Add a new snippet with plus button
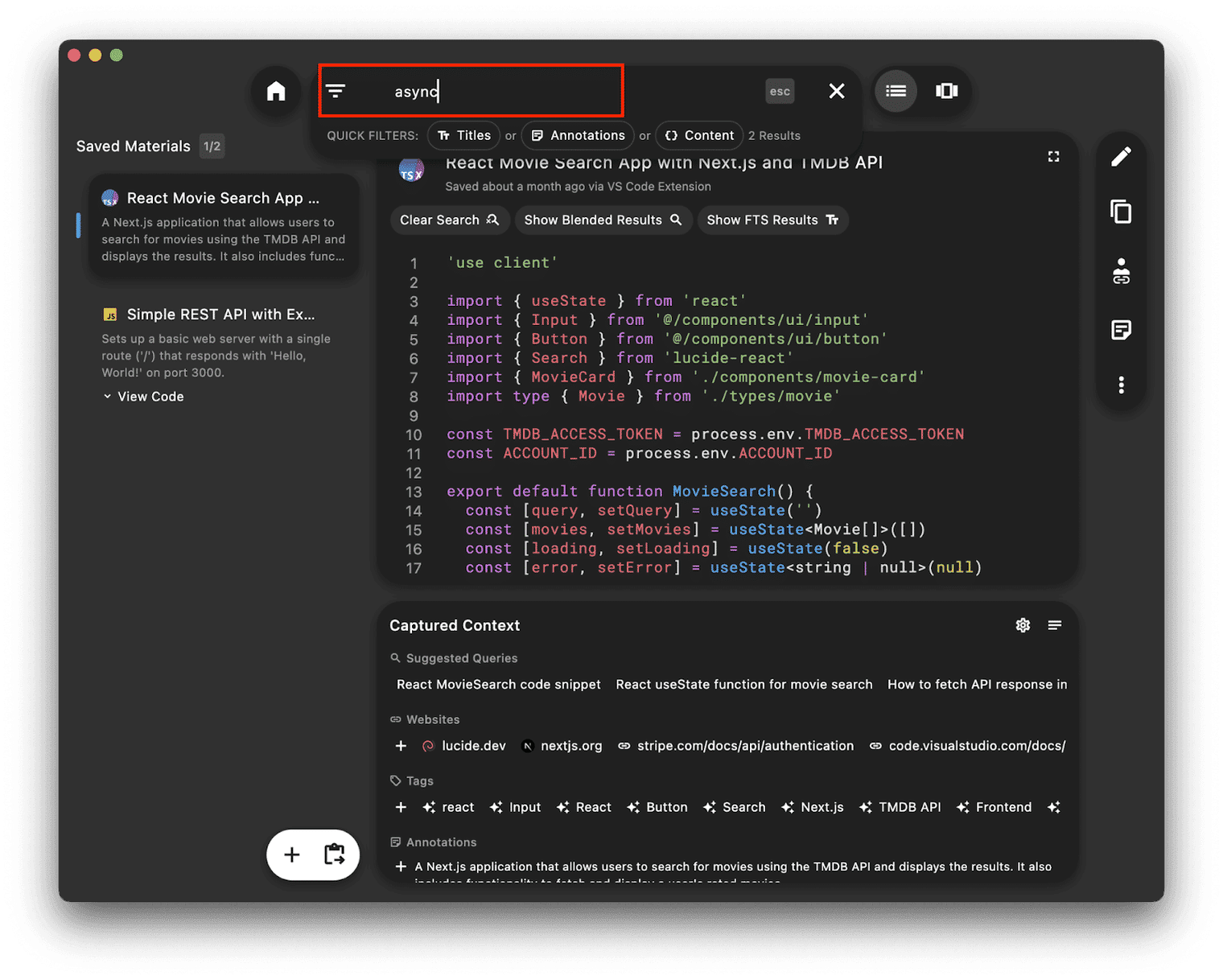This screenshot has width=1223, height=980. (x=292, y=854)
